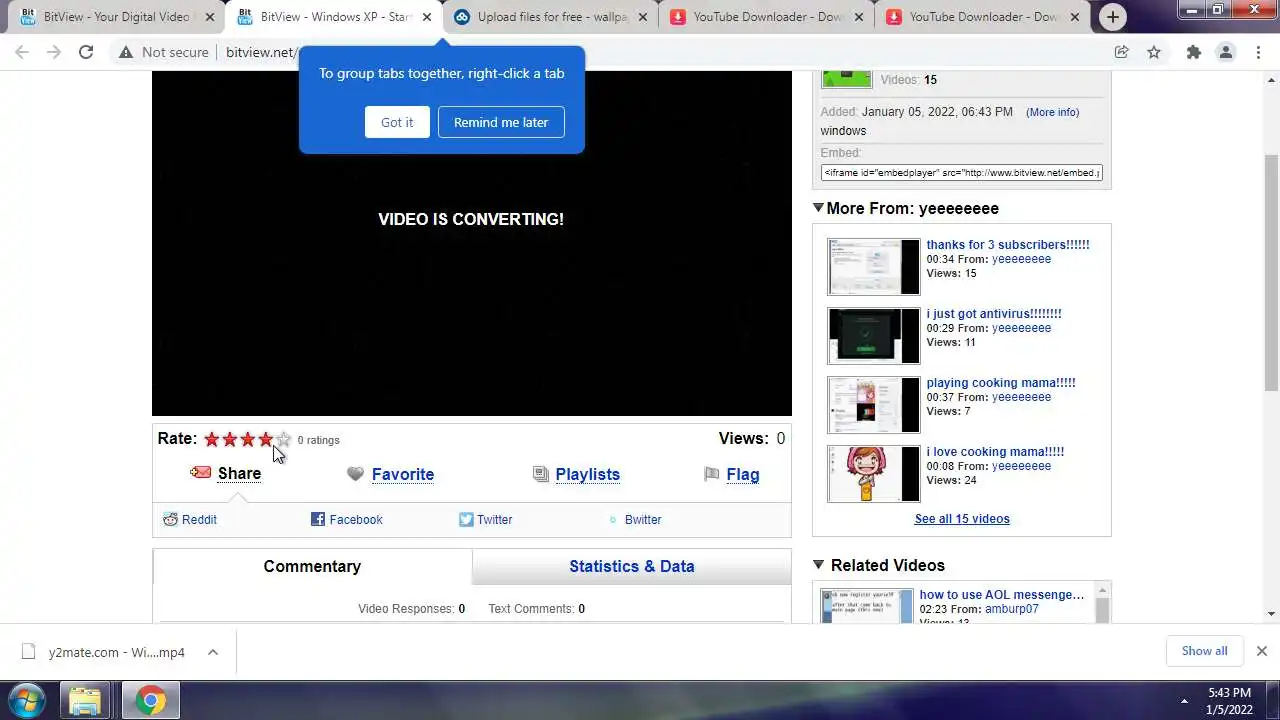
Task: Bookmark this page with the star icon
Action: coord(1154,52)
